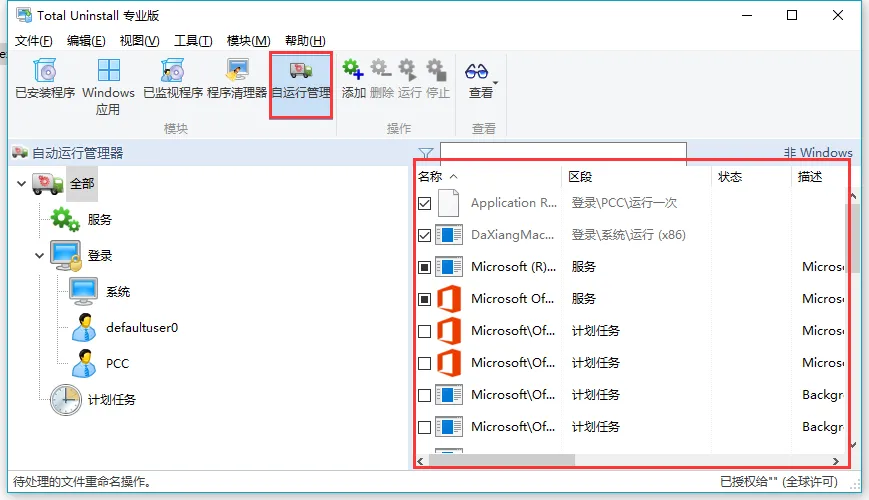Screen dimensions: 869x500
Task: Click the 添加 action icon
Action: pyautogui.click(x=353, y=69)
